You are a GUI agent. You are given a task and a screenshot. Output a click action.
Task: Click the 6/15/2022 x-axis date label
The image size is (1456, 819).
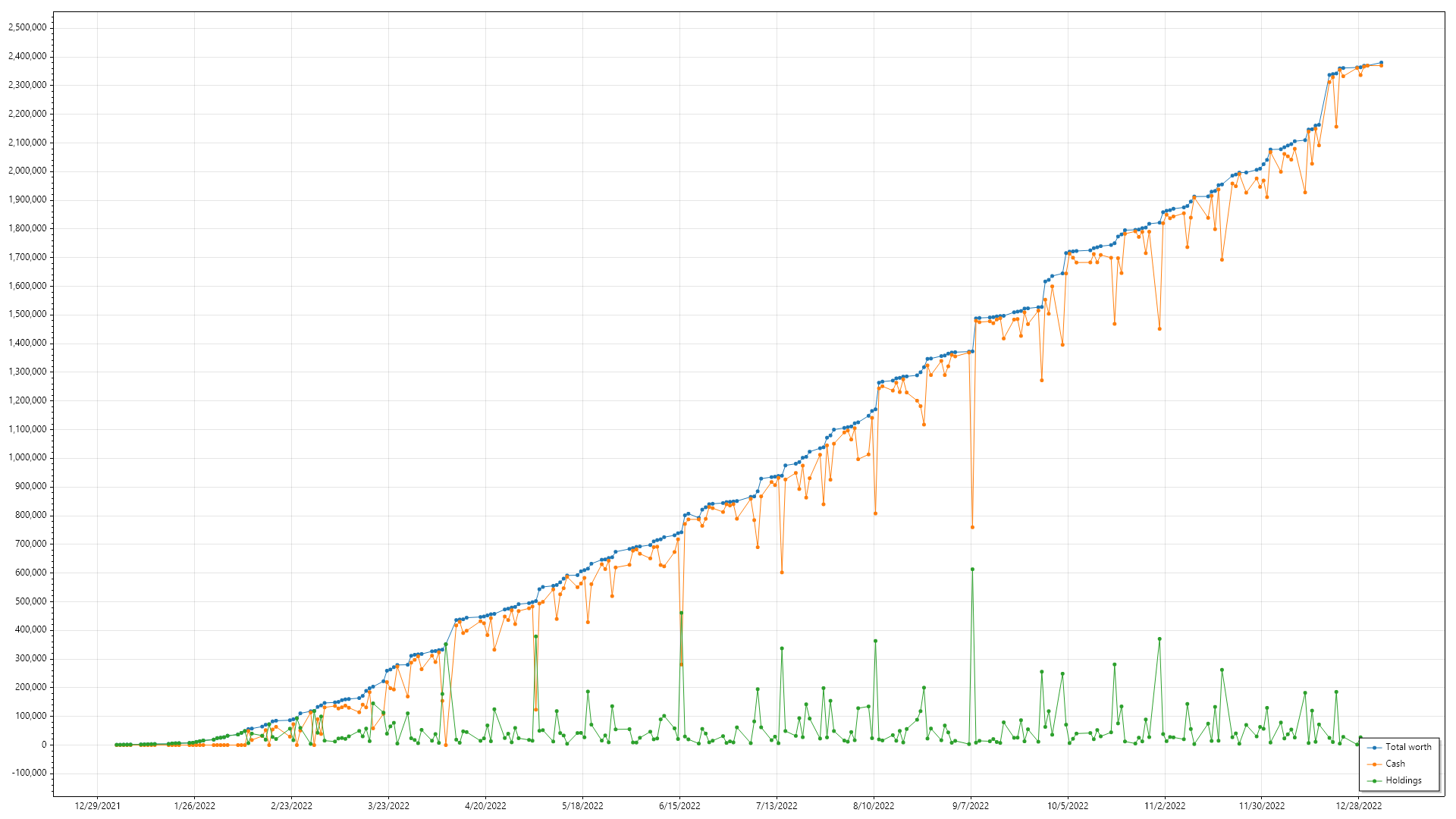click(x=679, y=806)
